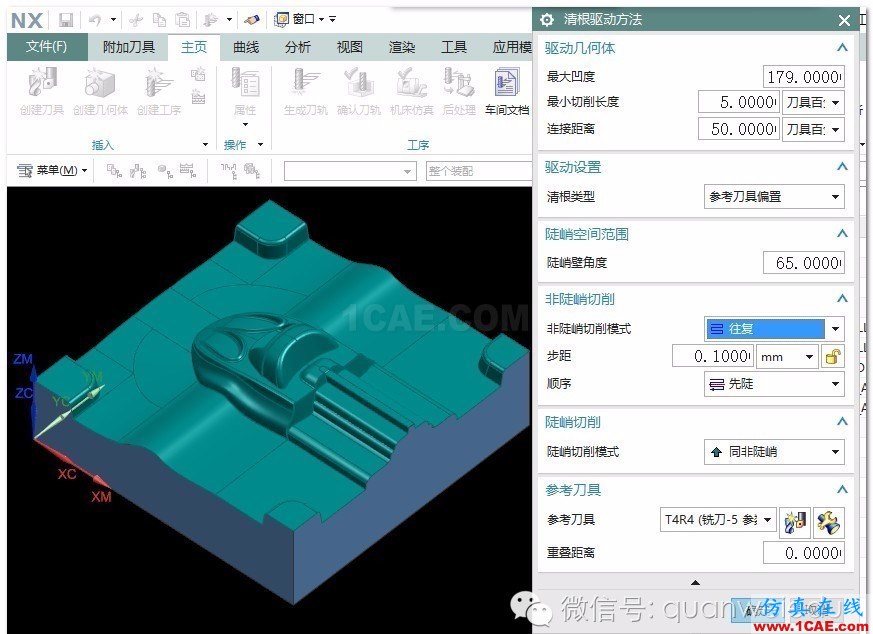This screenshot has height=634, width=873.
Task: Open the 分析 analysis tab
Action: click(x=297, y=47)
